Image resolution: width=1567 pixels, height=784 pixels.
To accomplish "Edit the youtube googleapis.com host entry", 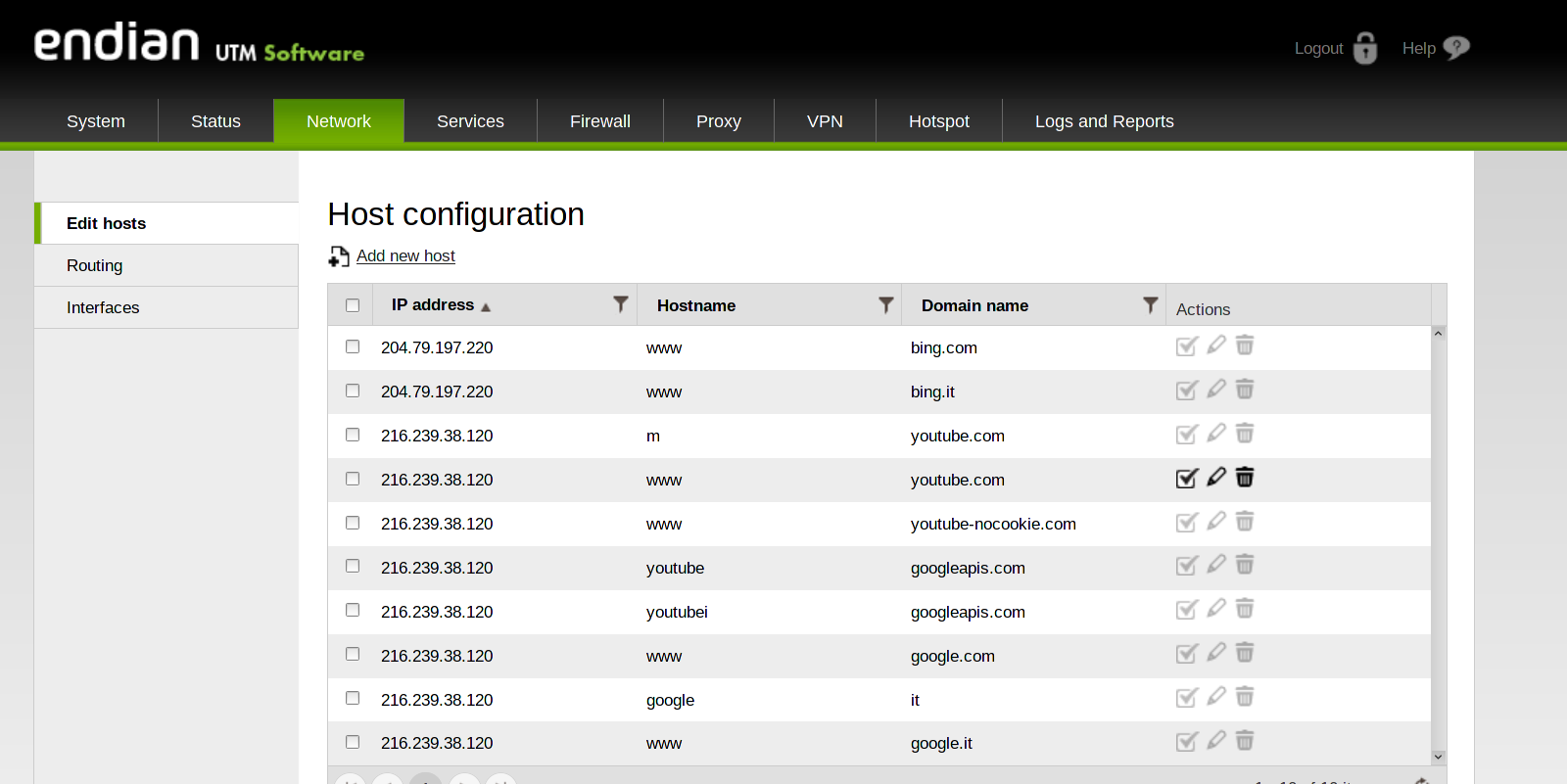I will click(1216, 564).
